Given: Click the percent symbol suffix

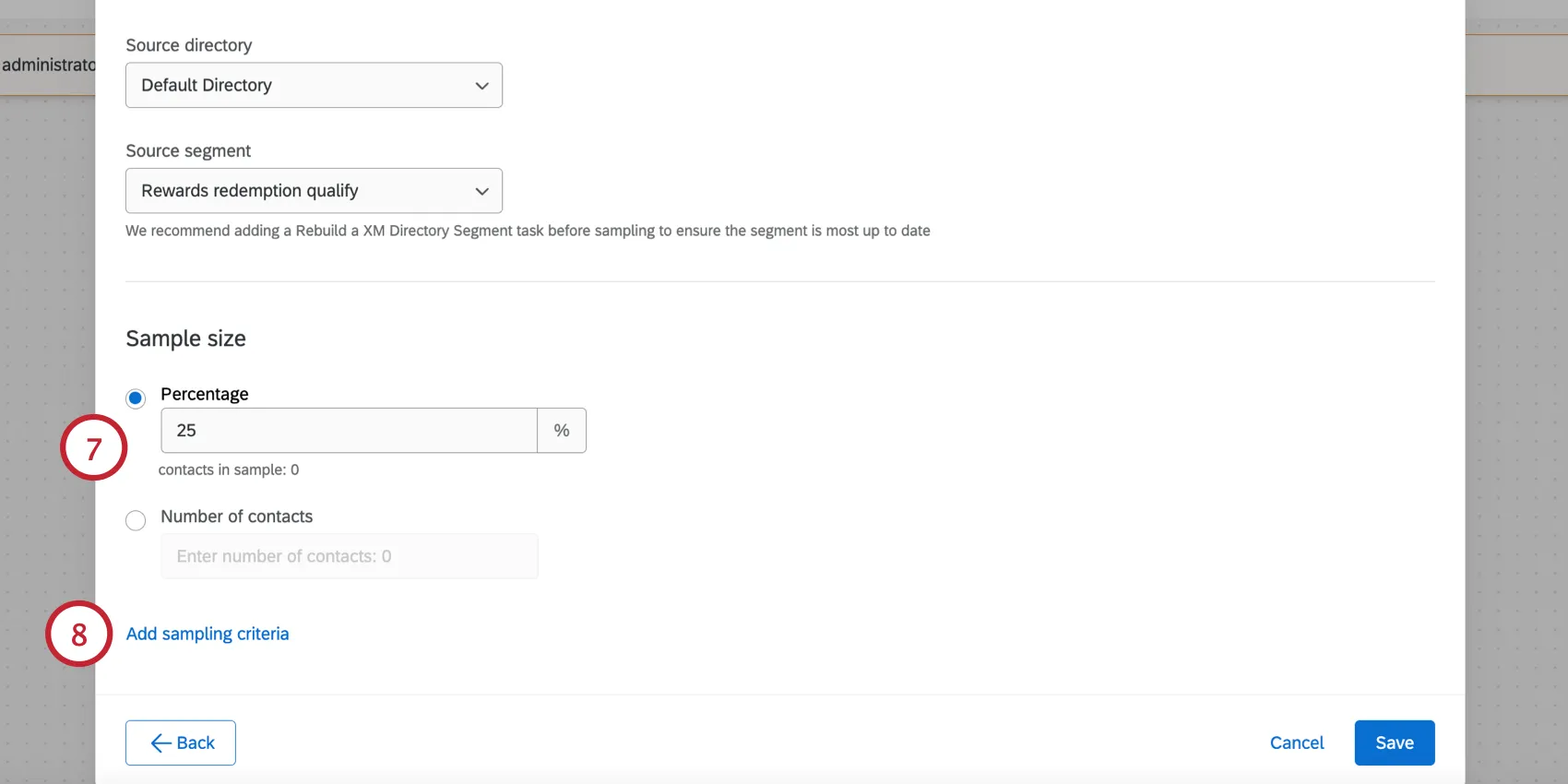Looking at the screenshot, I should click(x=561, y=430).
